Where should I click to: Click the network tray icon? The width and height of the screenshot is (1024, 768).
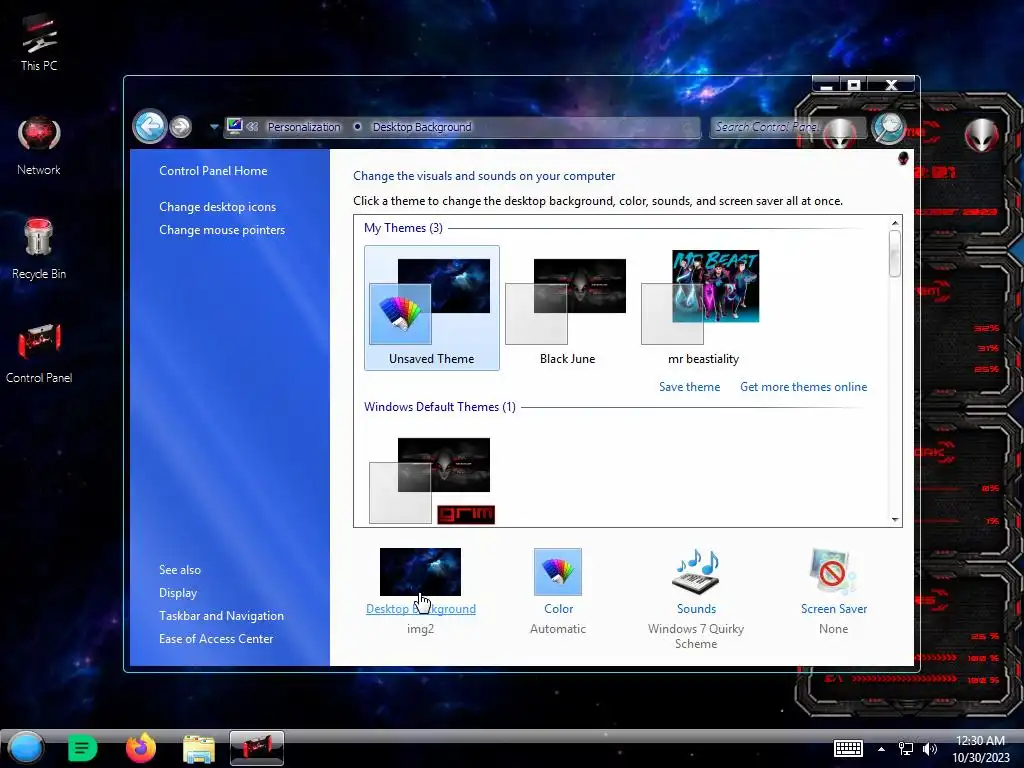[x=905, y=749]
